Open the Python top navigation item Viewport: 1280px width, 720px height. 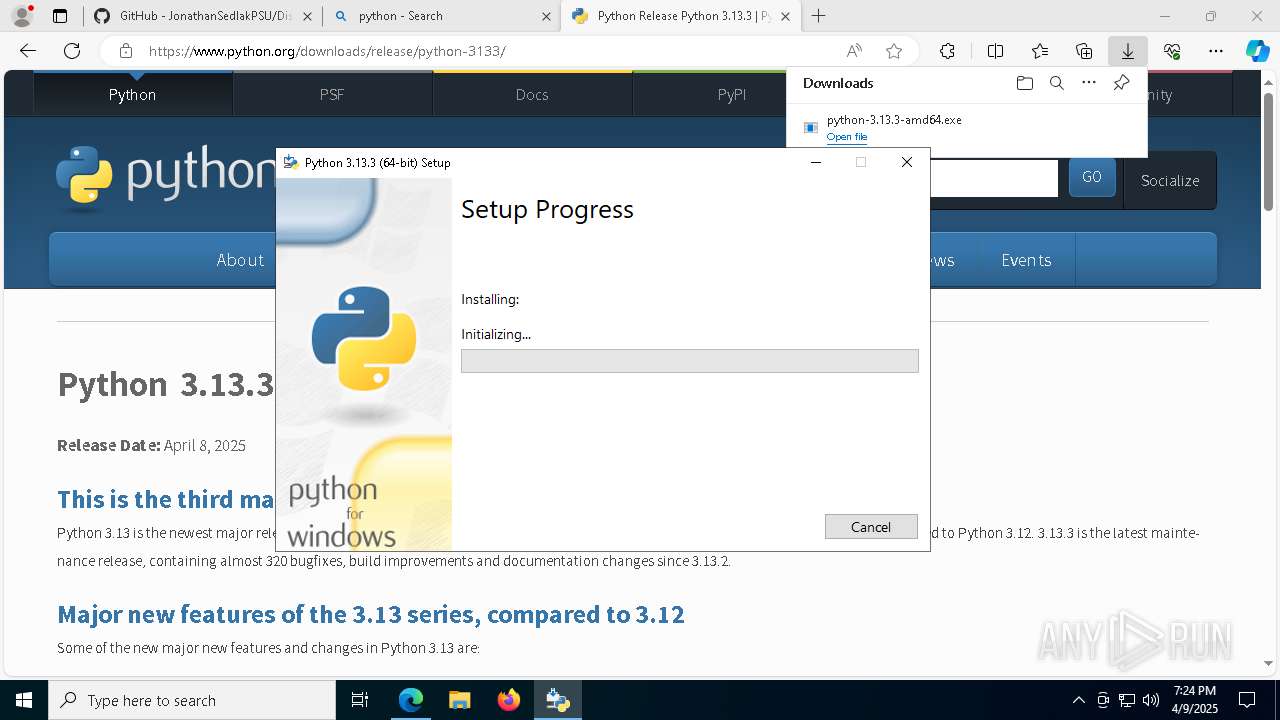(x=132, y=94)
